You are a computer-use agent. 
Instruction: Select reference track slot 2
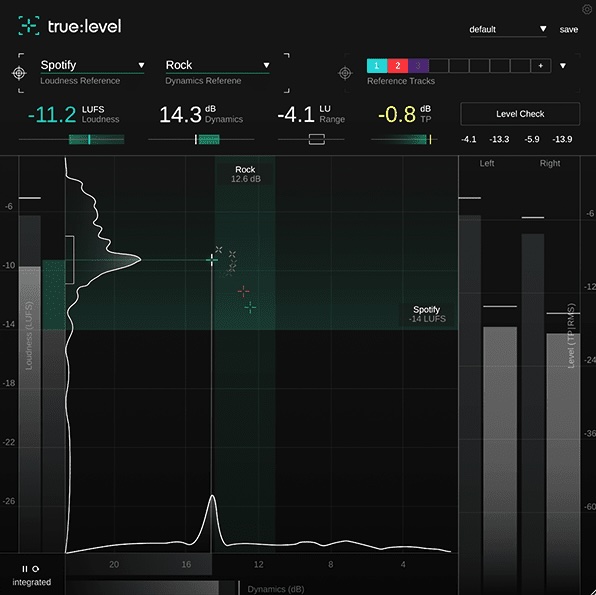(398, 66)
